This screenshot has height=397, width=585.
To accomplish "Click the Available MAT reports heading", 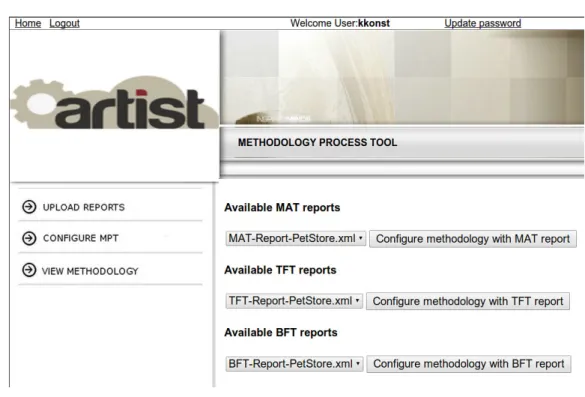I will [x=282, y=207].
